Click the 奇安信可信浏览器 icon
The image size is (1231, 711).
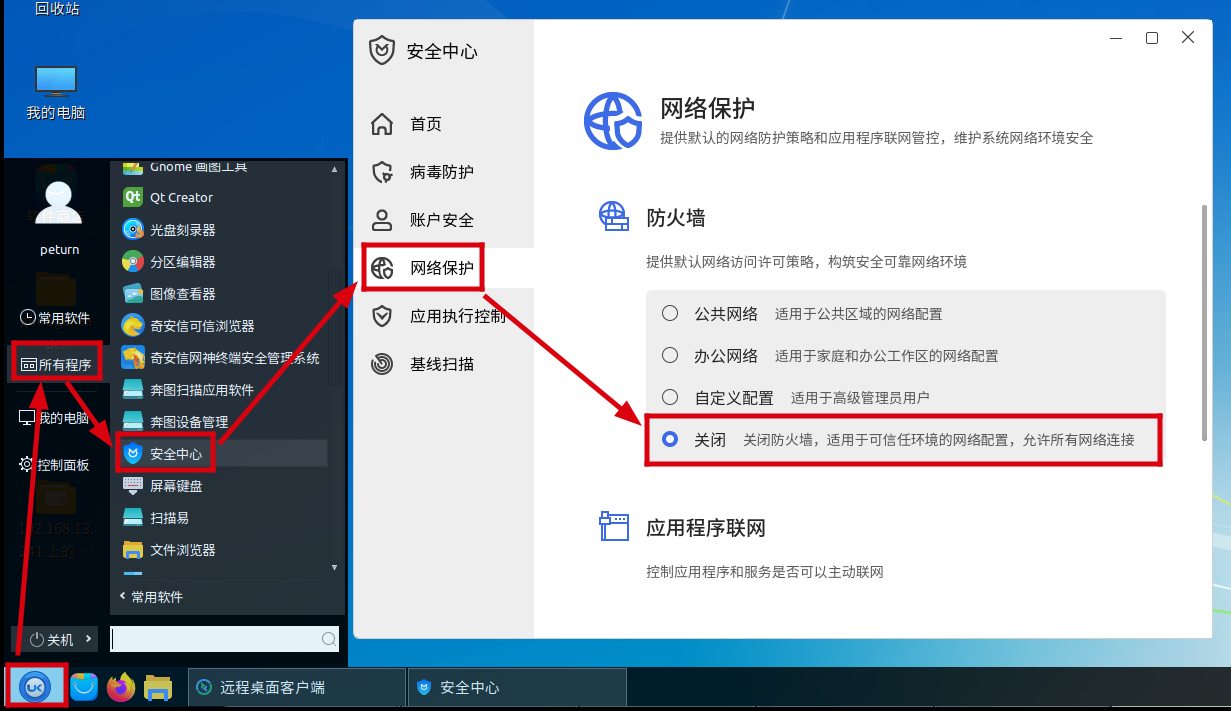pyautogui.click(x=133, y=326)
